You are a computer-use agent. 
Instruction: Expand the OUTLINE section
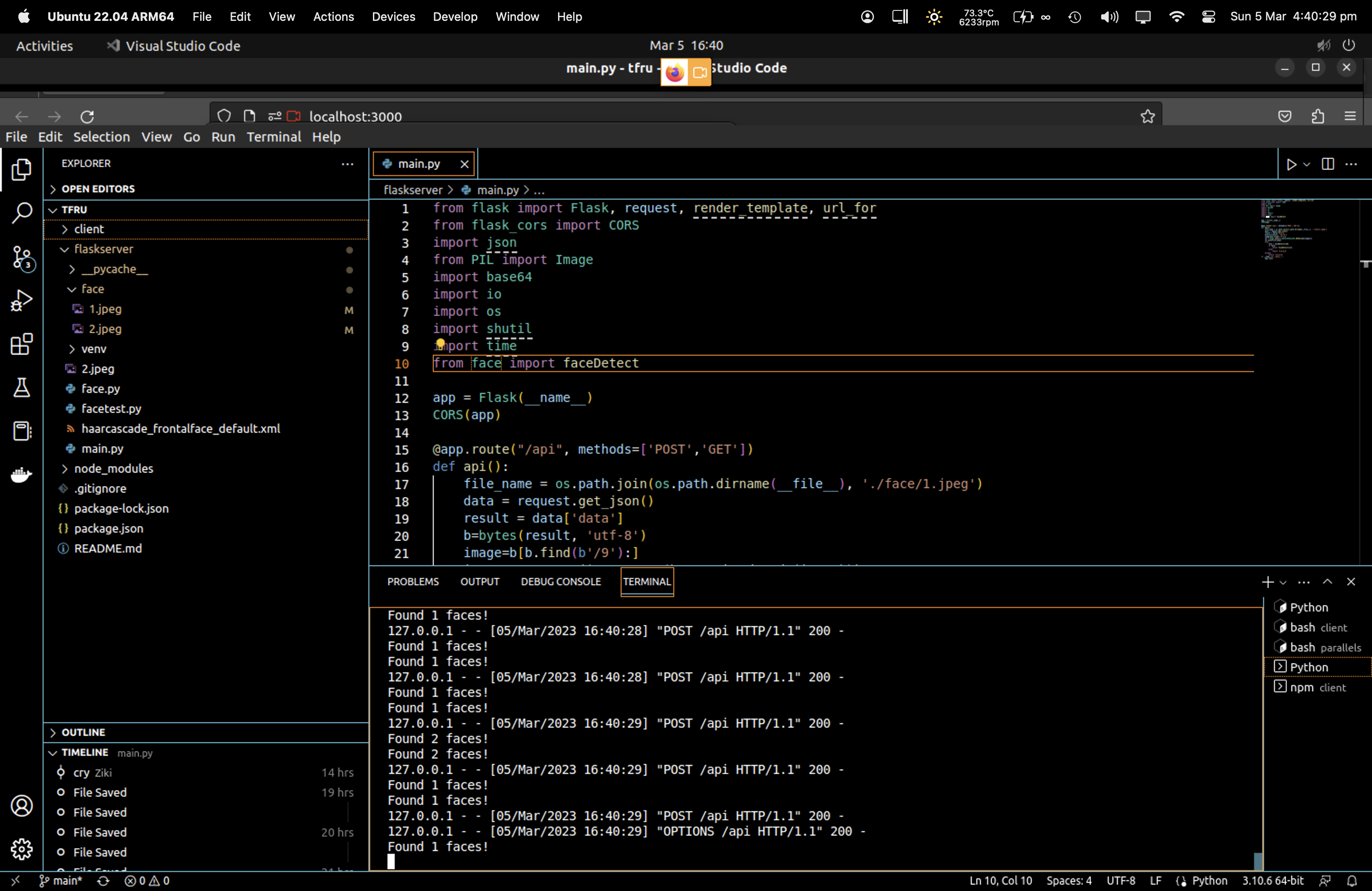[83, 732]
